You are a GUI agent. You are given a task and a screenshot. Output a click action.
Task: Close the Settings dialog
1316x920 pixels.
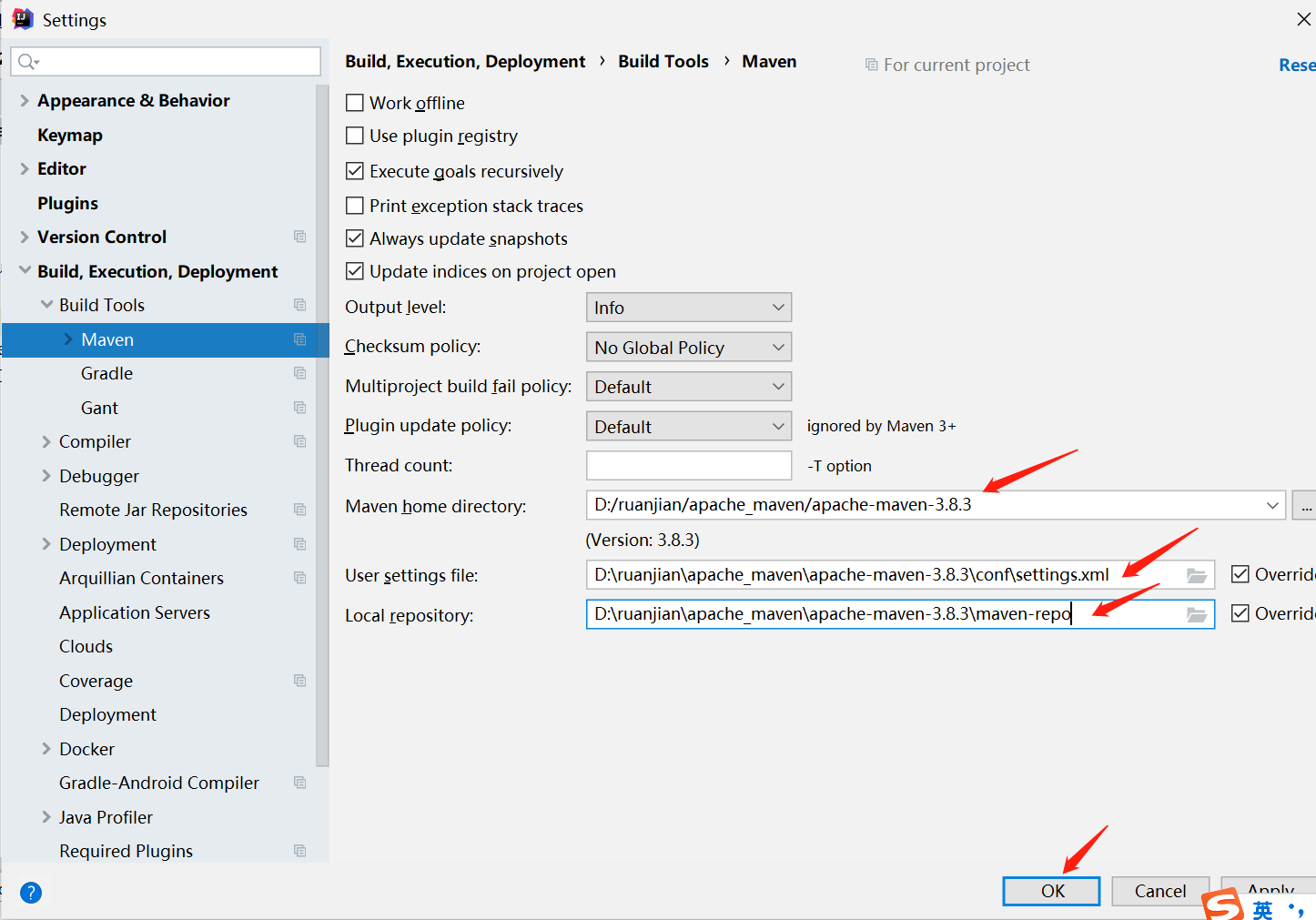pyautogui.click(x=1303, y=19)
